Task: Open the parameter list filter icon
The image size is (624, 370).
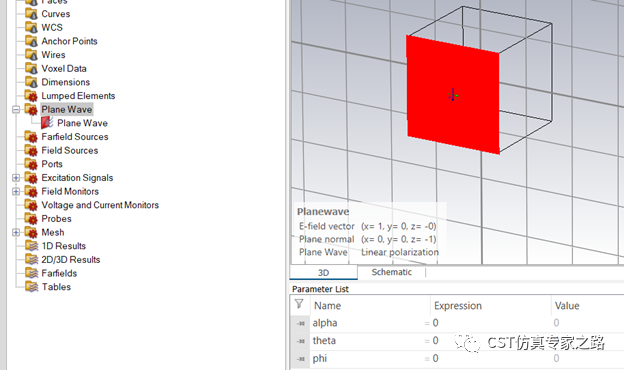Action: 299,305
